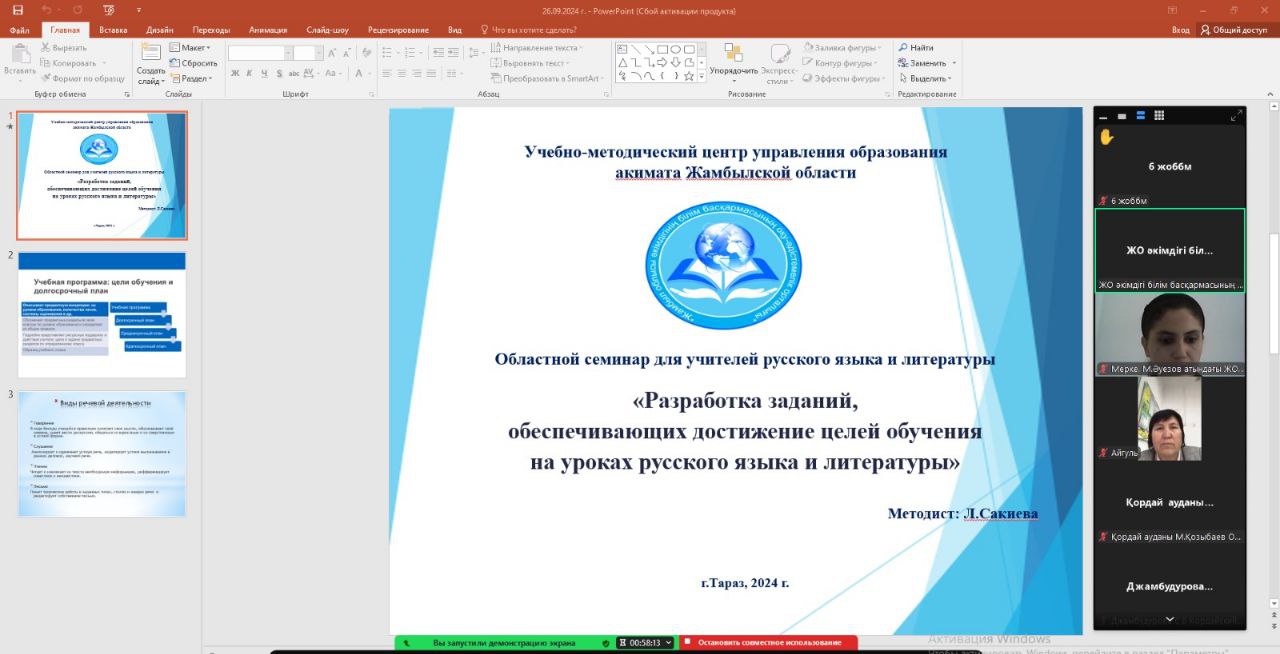
Task: Pick the rectangle shape from shapes gallery
Action: click(x=663, y=49)
